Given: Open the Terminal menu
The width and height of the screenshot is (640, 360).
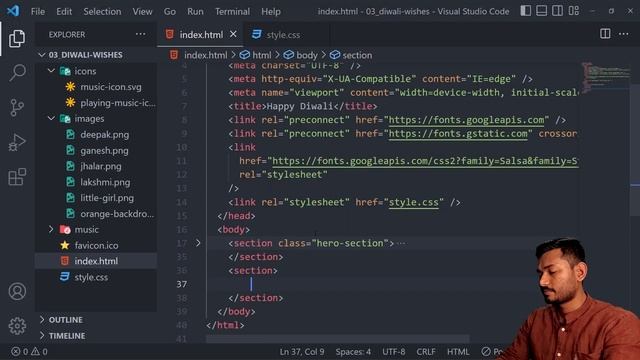Looking at the screenshot, I should tap(233, 11).
